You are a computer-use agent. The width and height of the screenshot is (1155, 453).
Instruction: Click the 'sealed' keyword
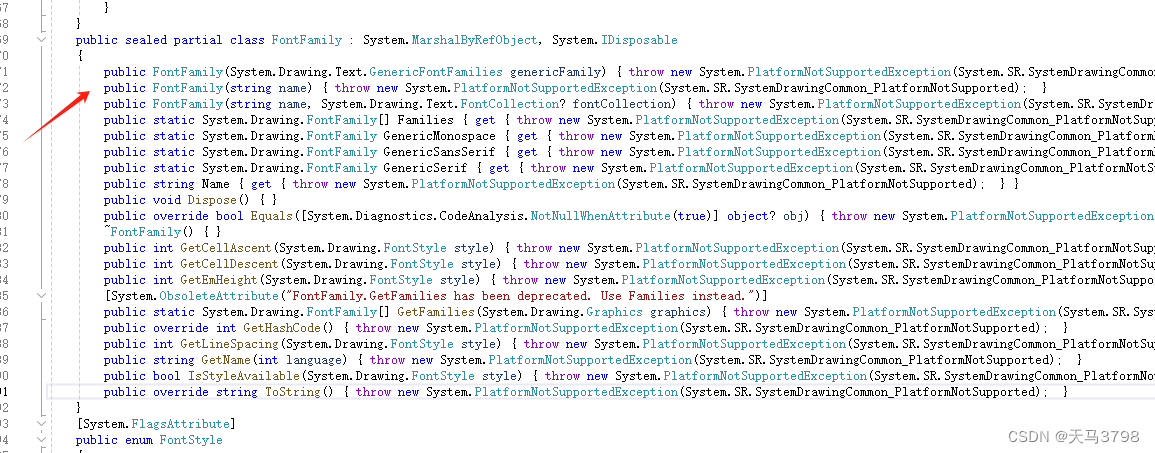[x=146, y=40]
